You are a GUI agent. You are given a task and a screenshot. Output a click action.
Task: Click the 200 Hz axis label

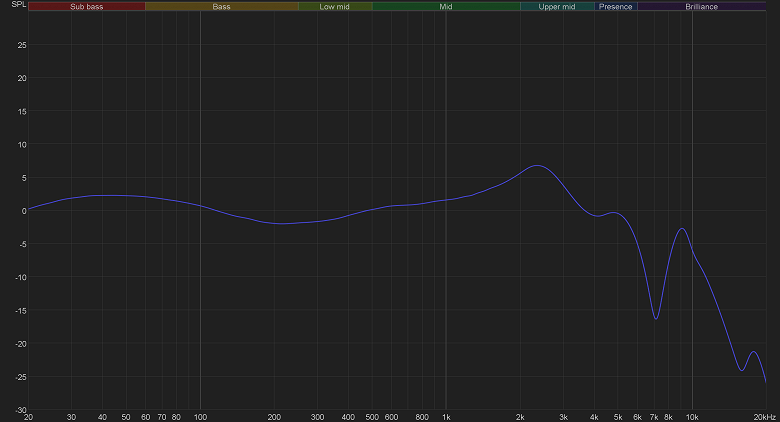pyautogui.click(x=274, y=417)
